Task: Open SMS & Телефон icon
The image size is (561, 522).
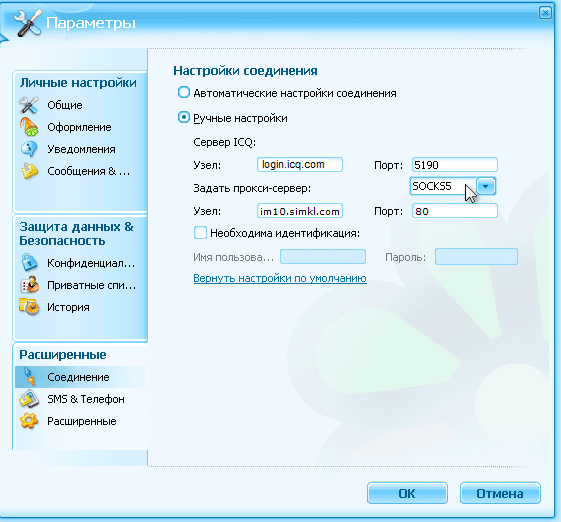Action: point(29,399)
